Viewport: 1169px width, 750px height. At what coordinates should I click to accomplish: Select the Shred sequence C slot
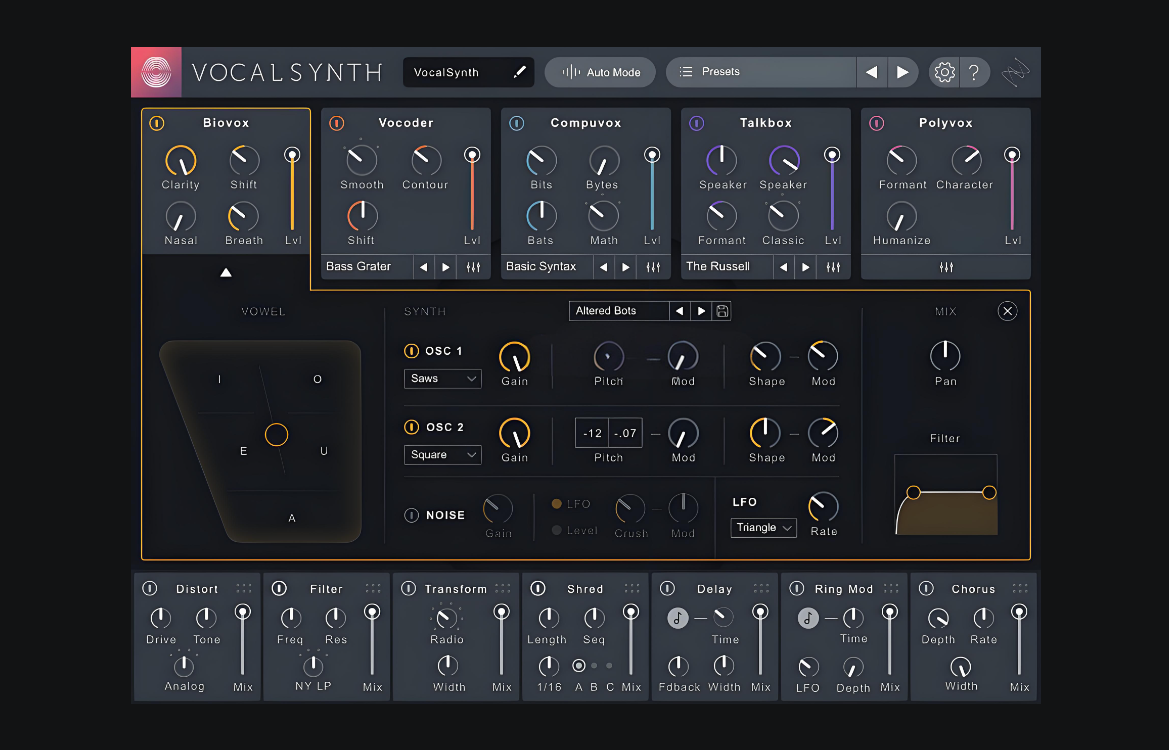coord(609,666)
